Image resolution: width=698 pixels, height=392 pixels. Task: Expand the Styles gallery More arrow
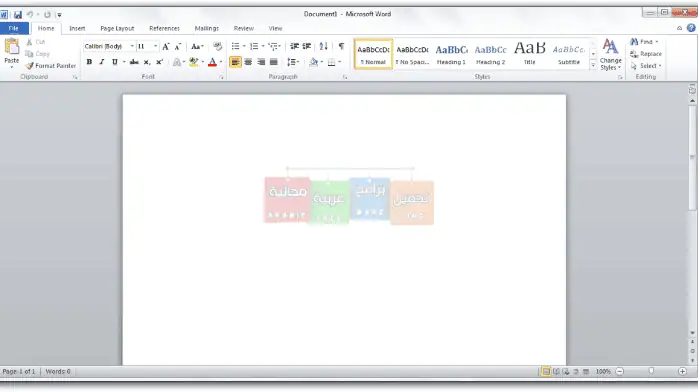(x=593, y=65)
